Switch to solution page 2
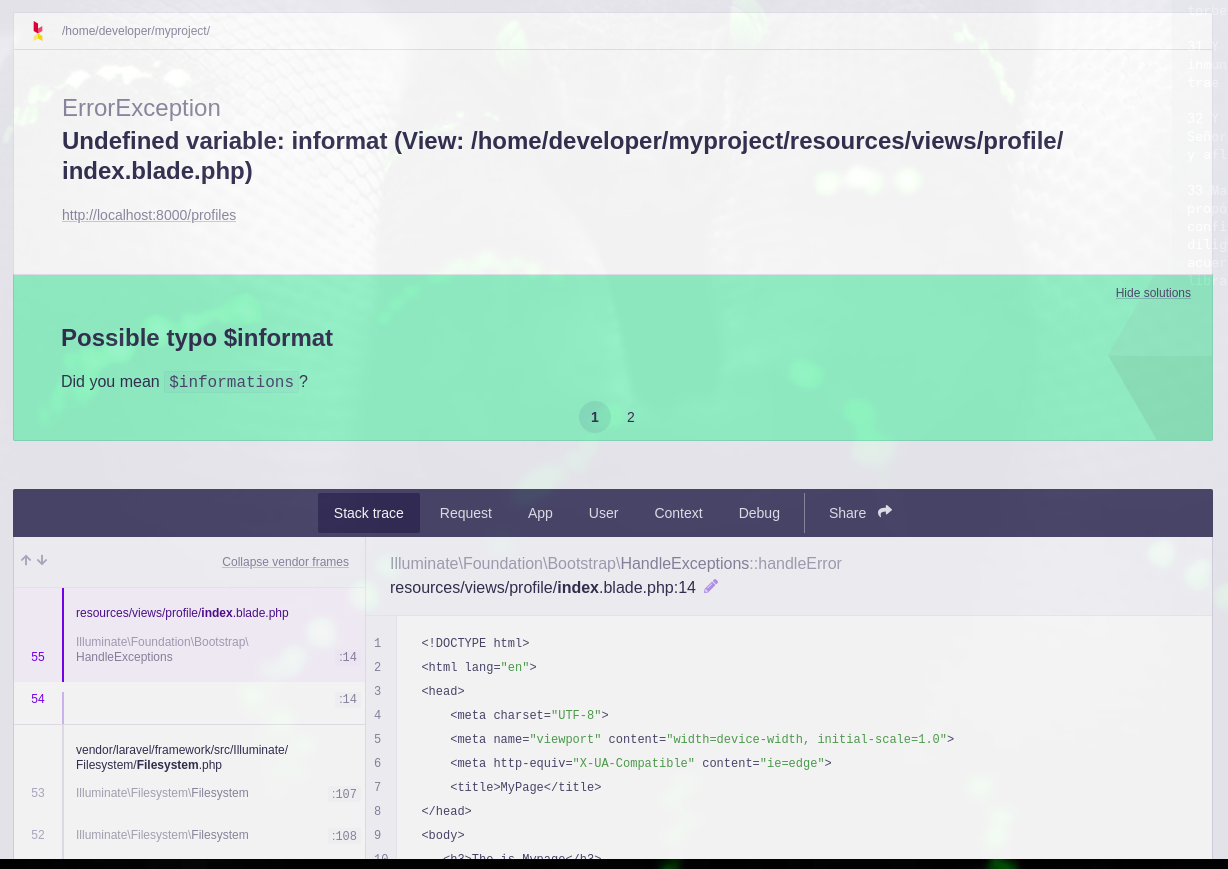 pyautogui.click(x=631, y=417)
